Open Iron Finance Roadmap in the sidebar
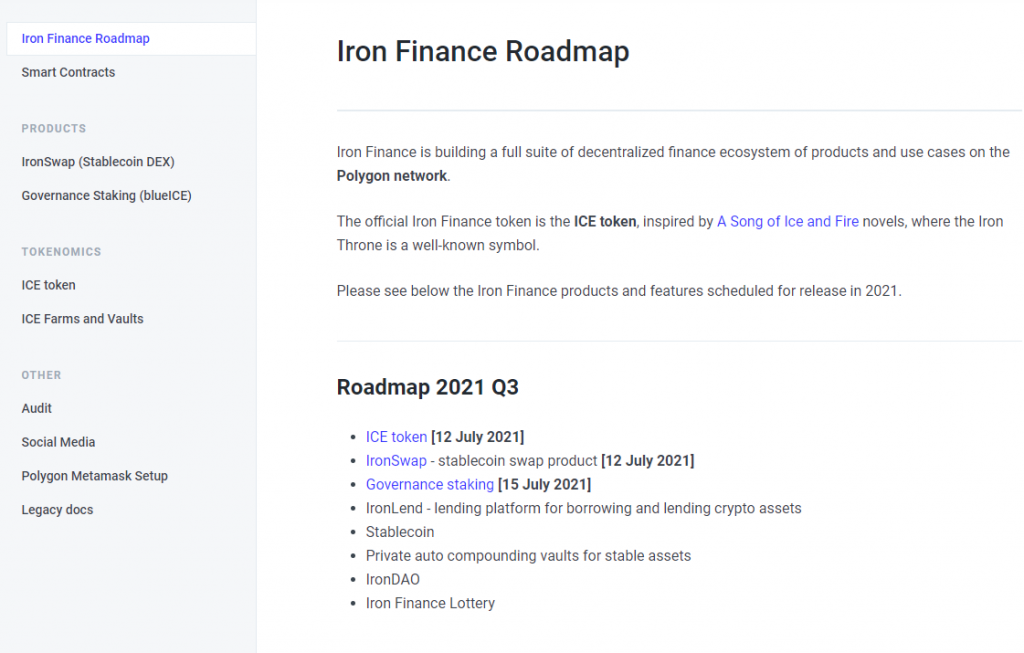This screenshot has width=1024, height=653. click(x=85, y=39)
